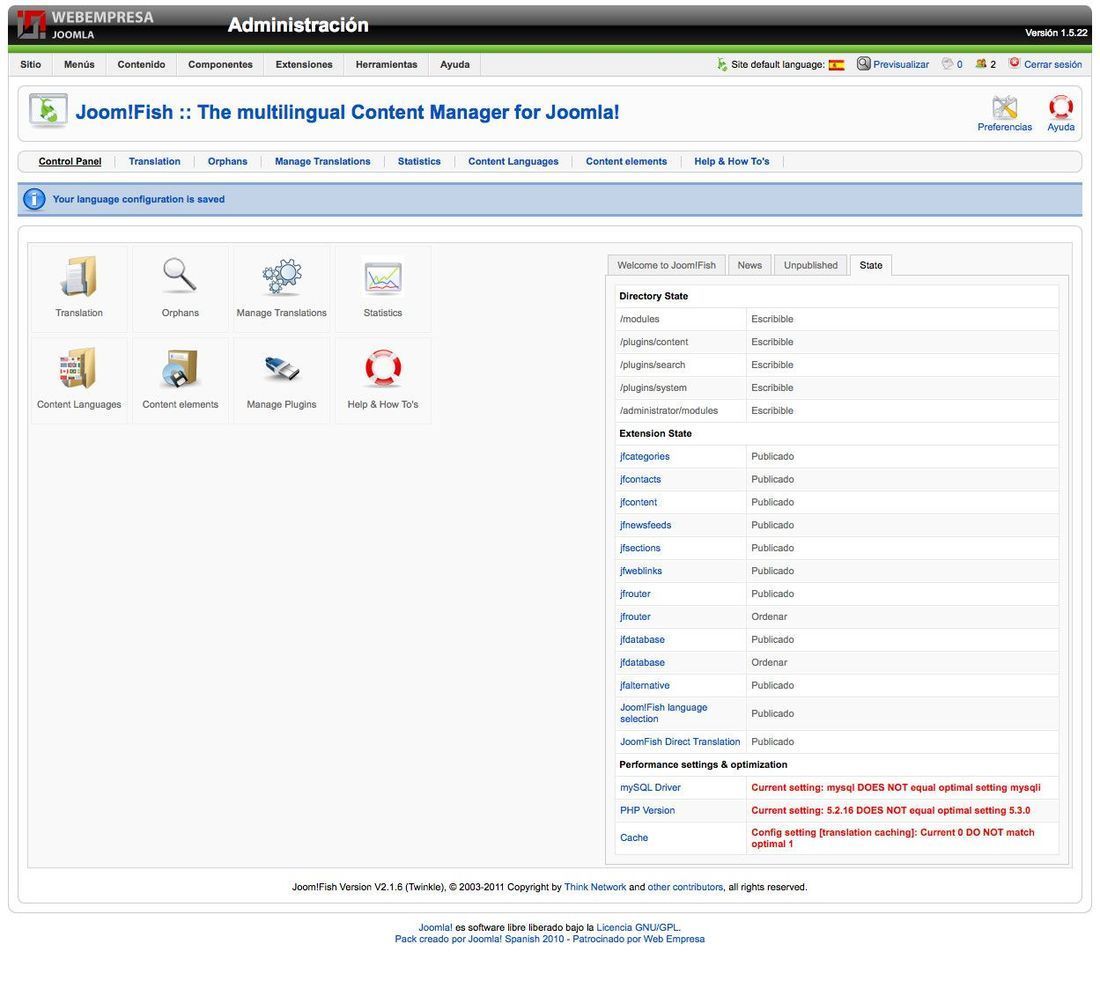Click the Cerrar sesión link
The height and width of the screenshot is (981, 1100).
click(x=1053, y=65)
